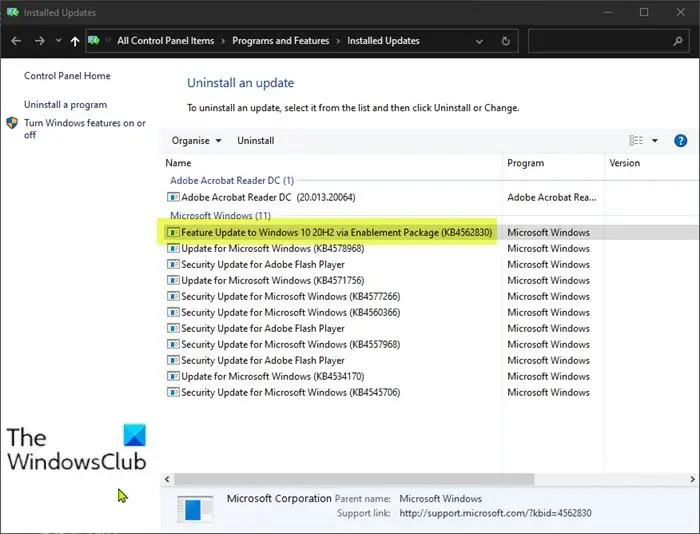Viewport: 700px width, 534px height.
Task: Collapse the Adobe Acrobat Reader DC group
Action: (232, 180)
